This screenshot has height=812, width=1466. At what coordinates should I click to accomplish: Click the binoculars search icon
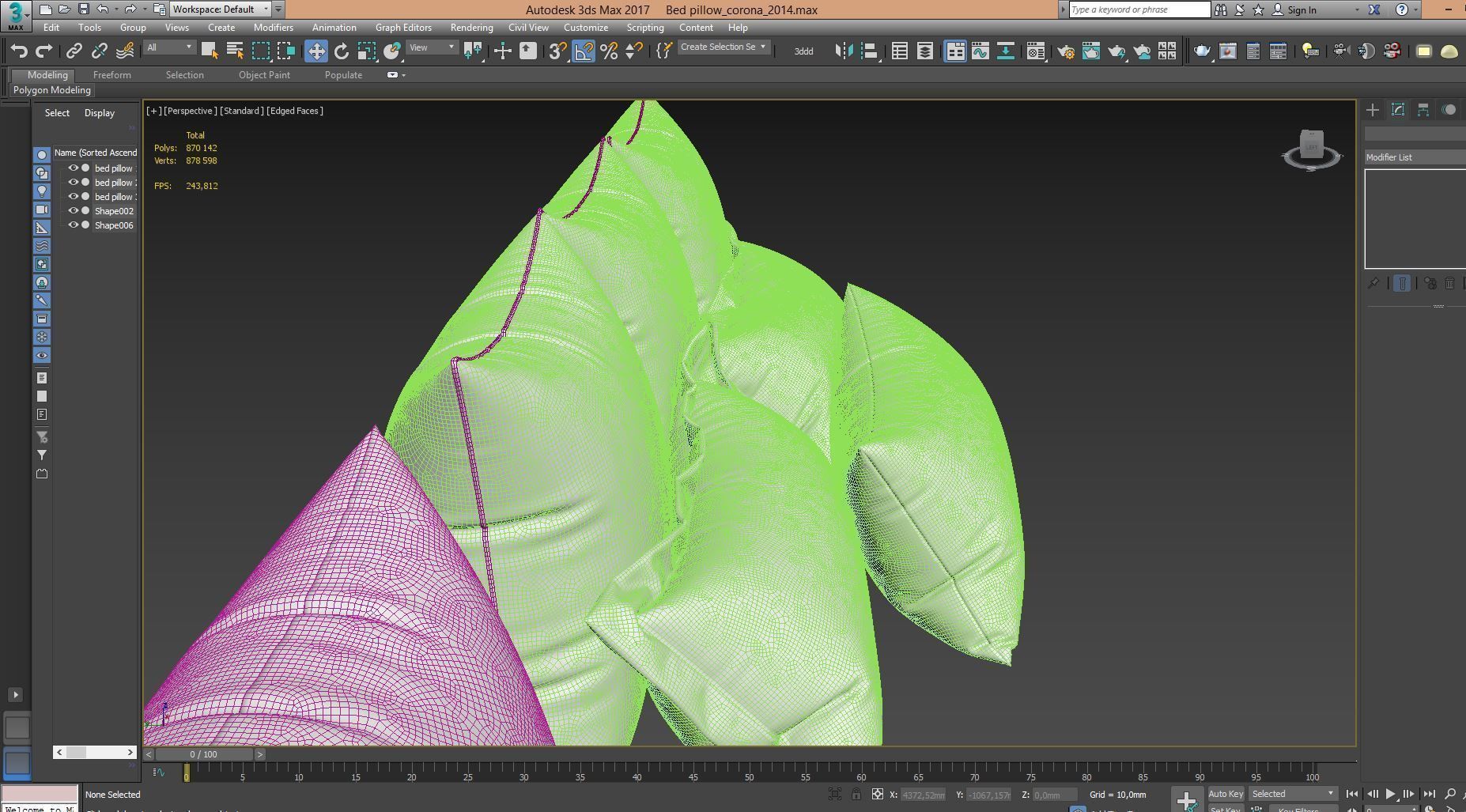[x=1221, y=9]
